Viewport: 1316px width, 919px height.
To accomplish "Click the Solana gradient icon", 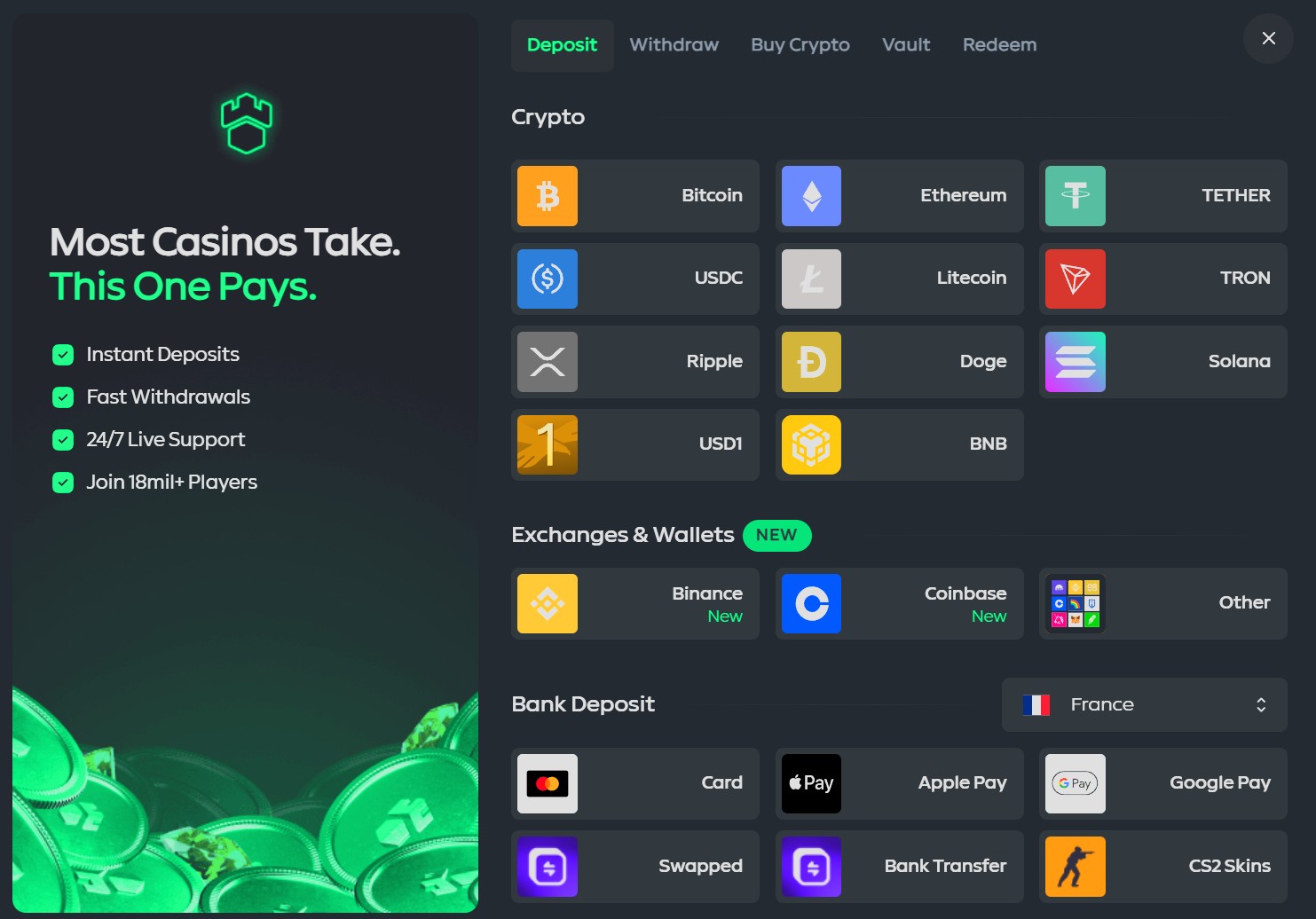I will (x=1076, y=362).
